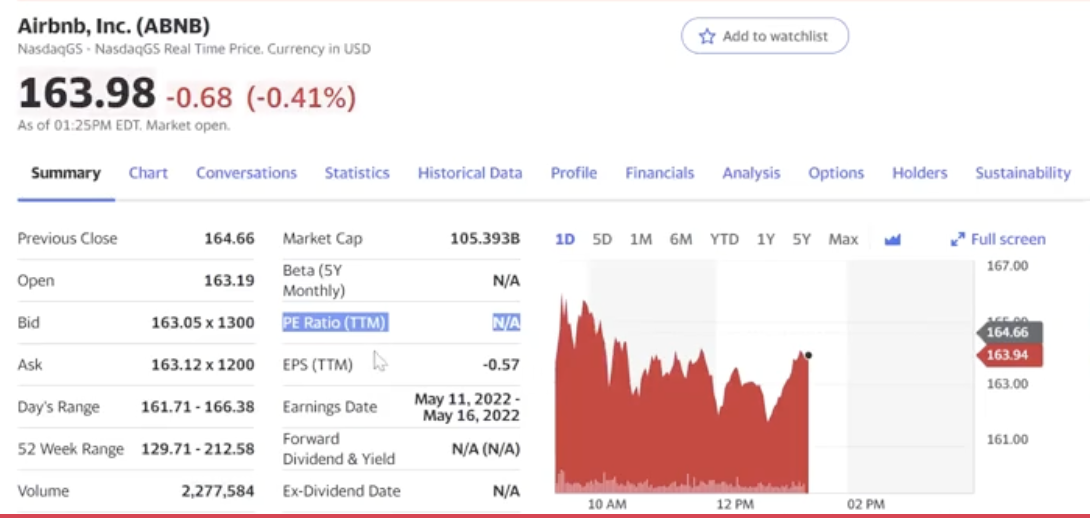This screenshot has height=518, width=1090.
Task: Click the Open value 163.19
Action: pos(229,281)
